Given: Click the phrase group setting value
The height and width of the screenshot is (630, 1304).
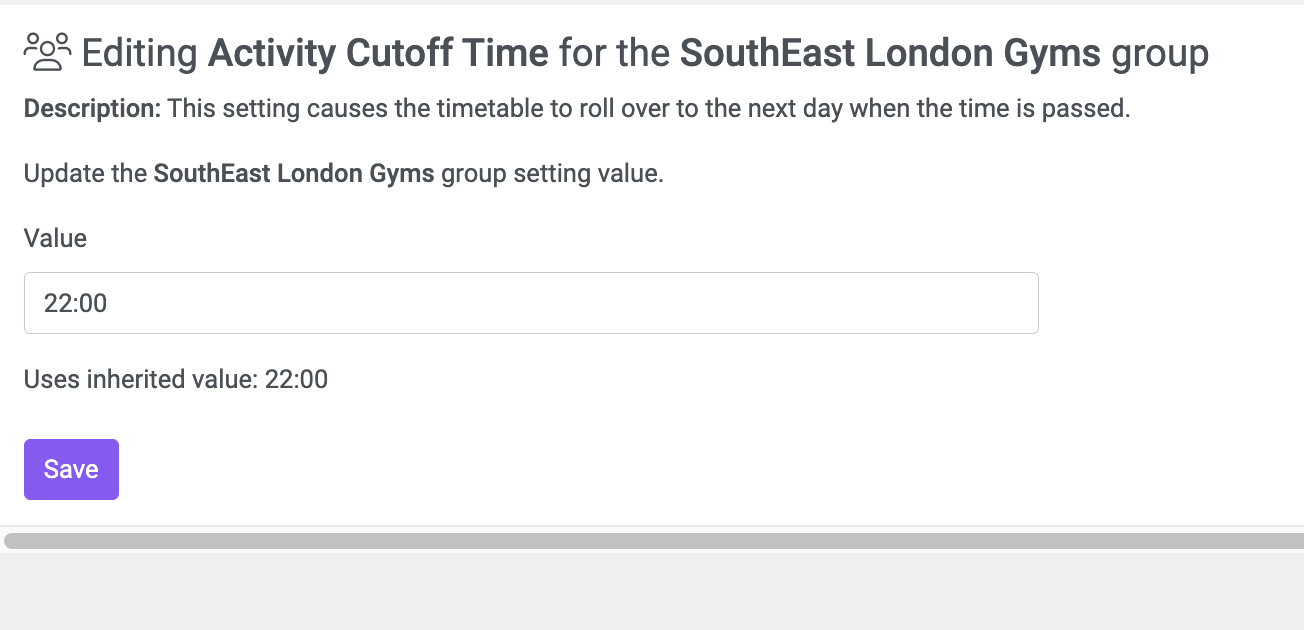Looking at the screenshot, I should pyautogui.click(x=552, y=173).
